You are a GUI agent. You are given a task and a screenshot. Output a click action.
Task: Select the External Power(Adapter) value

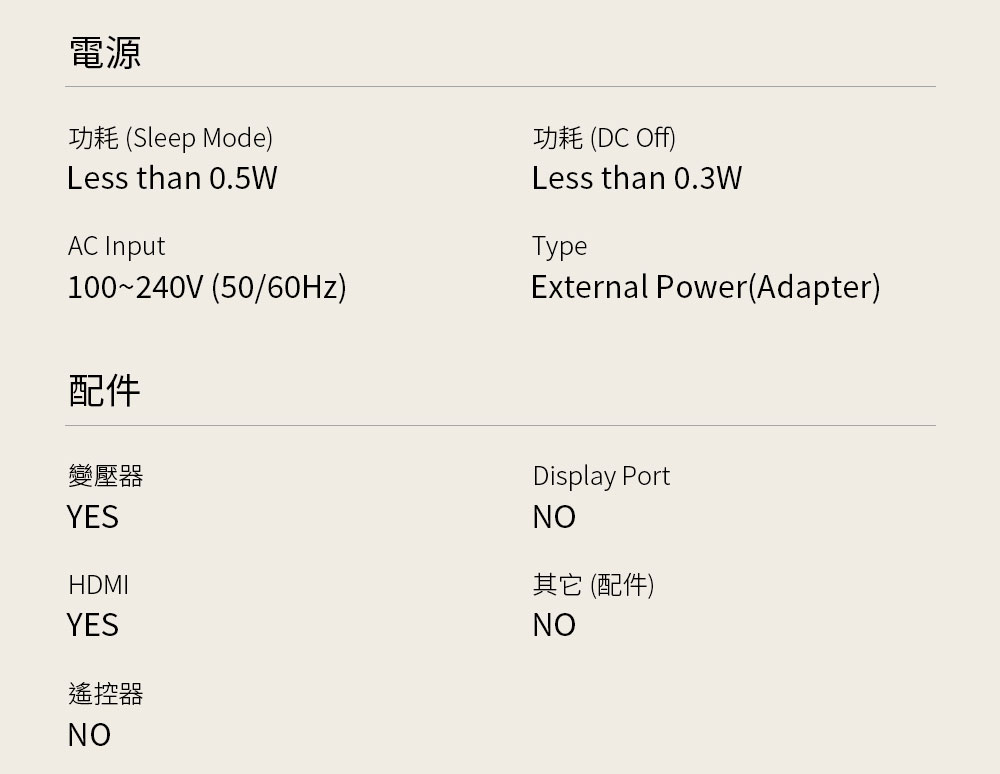pos(705,288)
